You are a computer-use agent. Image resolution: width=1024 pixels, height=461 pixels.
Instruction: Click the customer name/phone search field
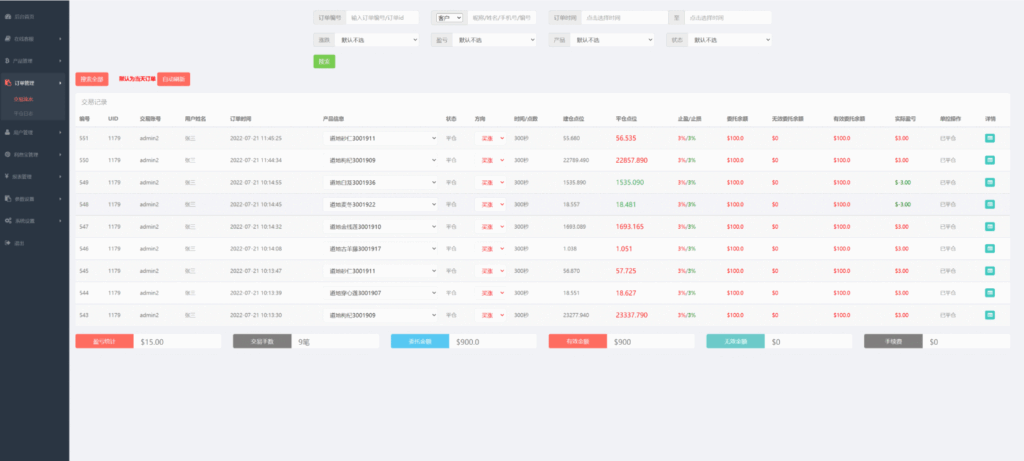(x=502, y=18)
